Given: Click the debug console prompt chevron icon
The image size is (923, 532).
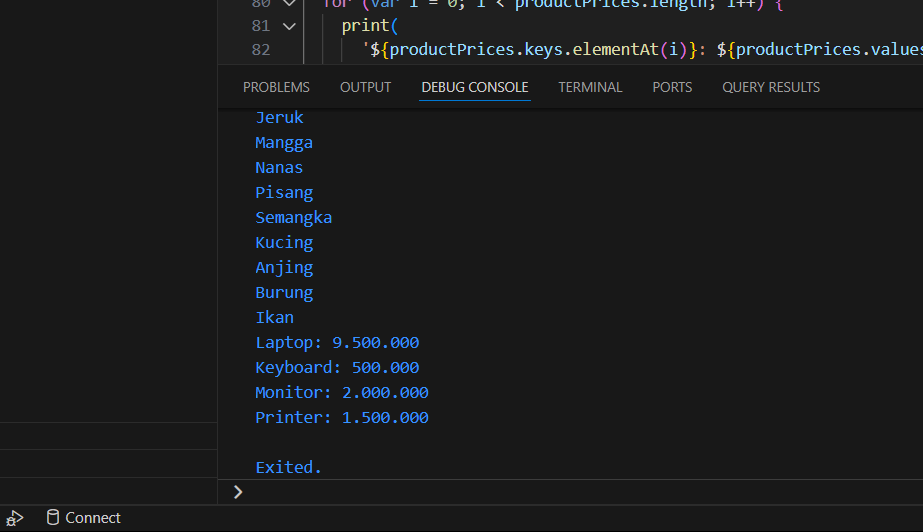Looking at the screenshot, I should pyautogui.click(x=238, y=491).
